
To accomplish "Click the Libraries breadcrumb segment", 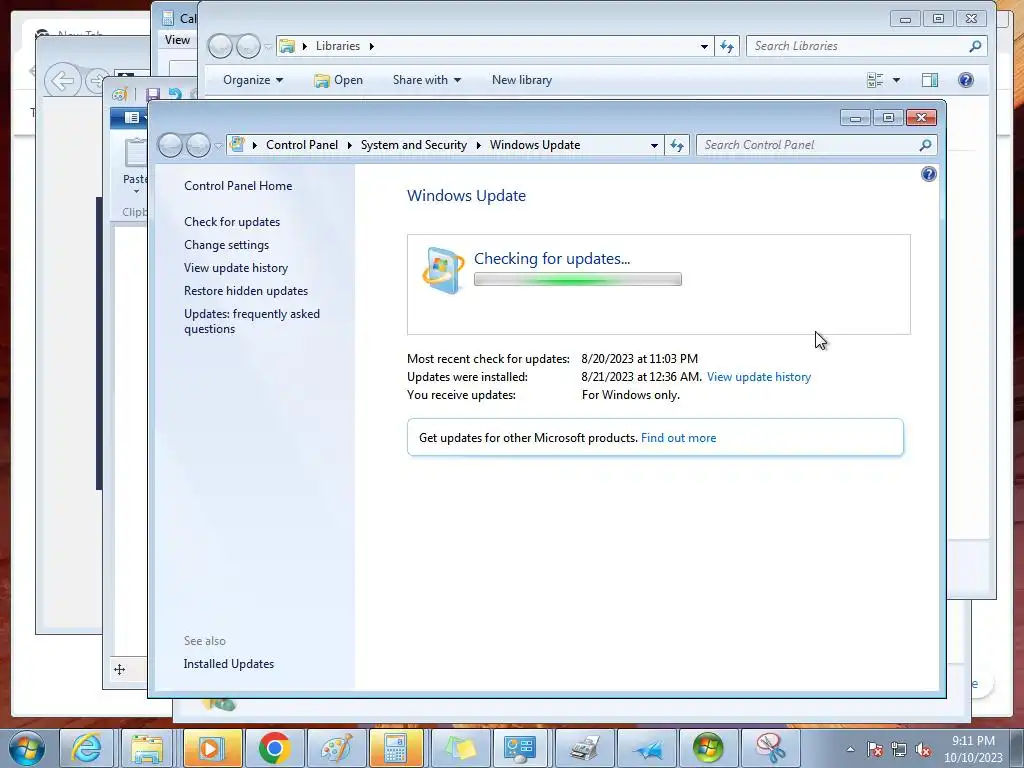I will click(338, 46).
